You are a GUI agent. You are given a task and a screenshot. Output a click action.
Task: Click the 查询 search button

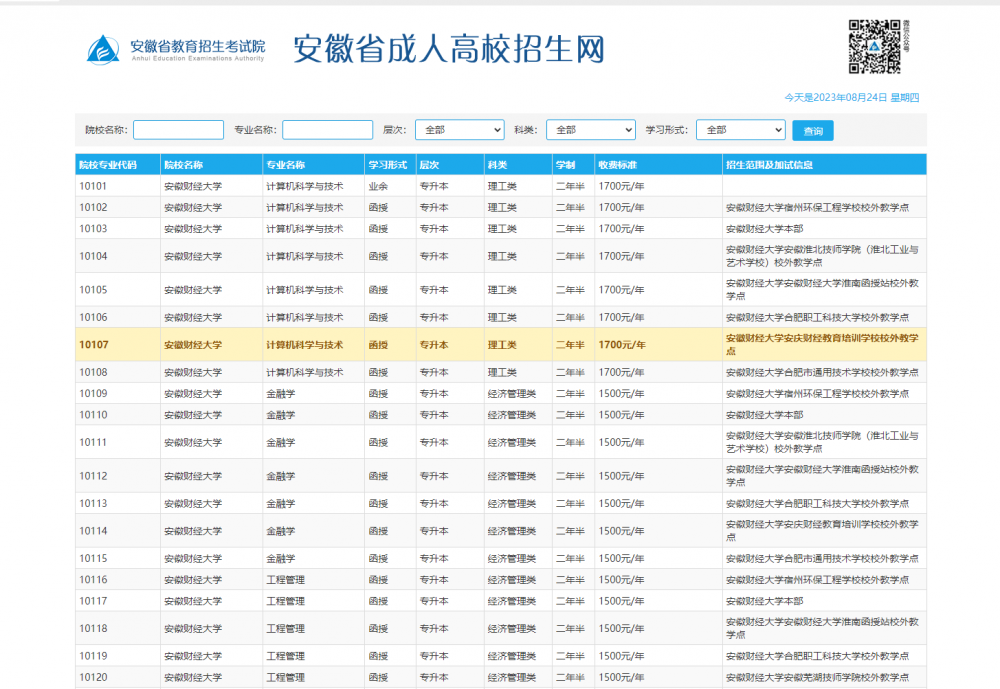[x=813, y=131]
